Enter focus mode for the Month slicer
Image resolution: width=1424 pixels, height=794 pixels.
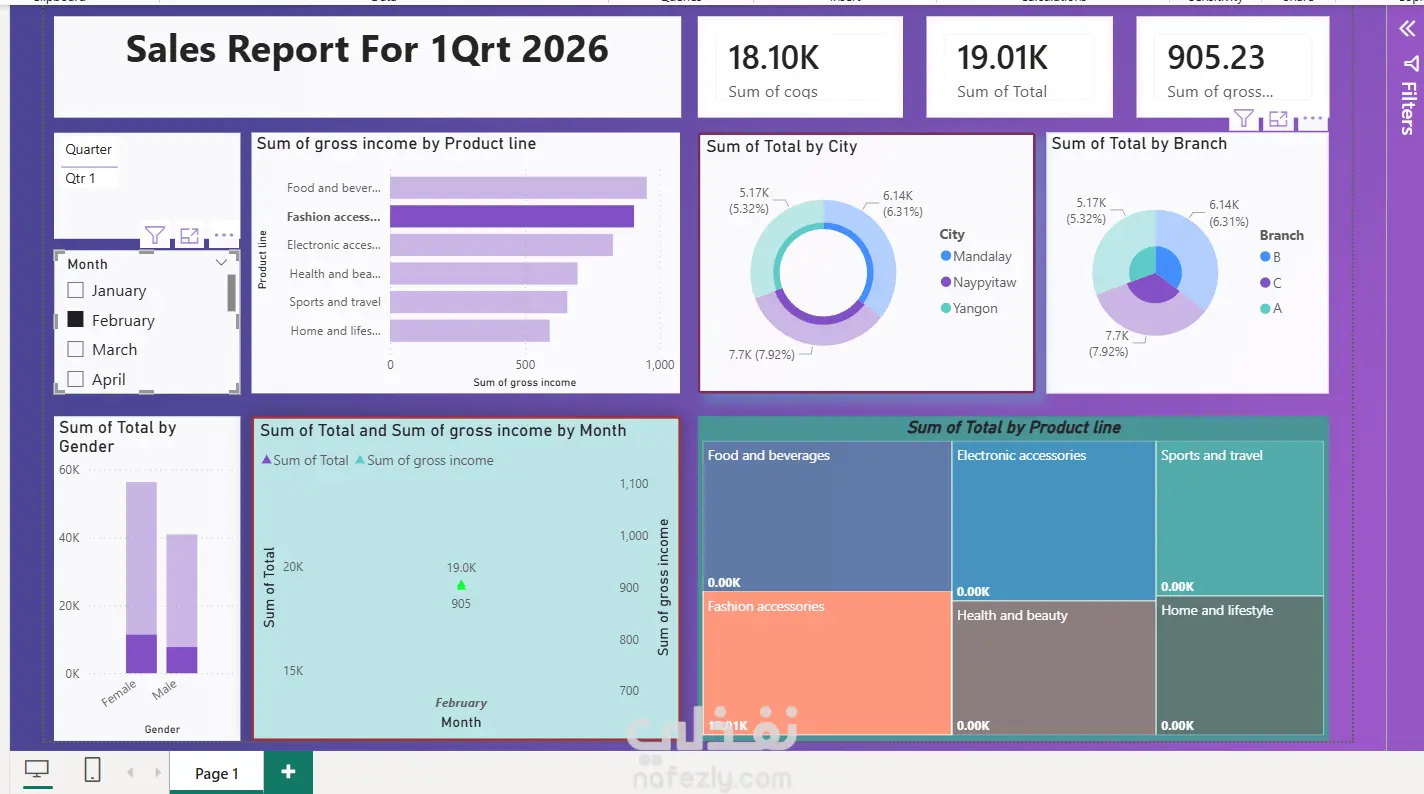pos(189,235)
